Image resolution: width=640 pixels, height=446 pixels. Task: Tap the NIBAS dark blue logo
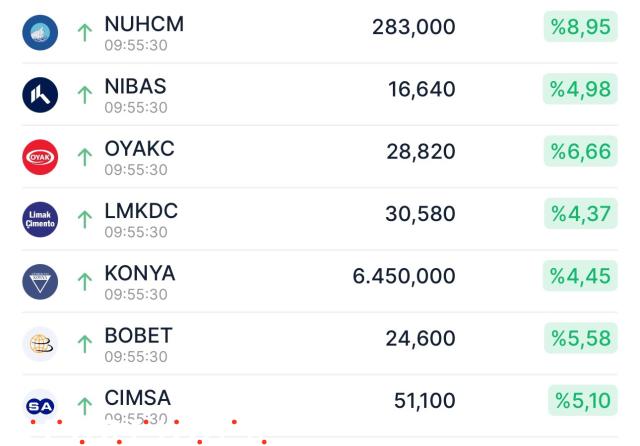tap(40, 95)
